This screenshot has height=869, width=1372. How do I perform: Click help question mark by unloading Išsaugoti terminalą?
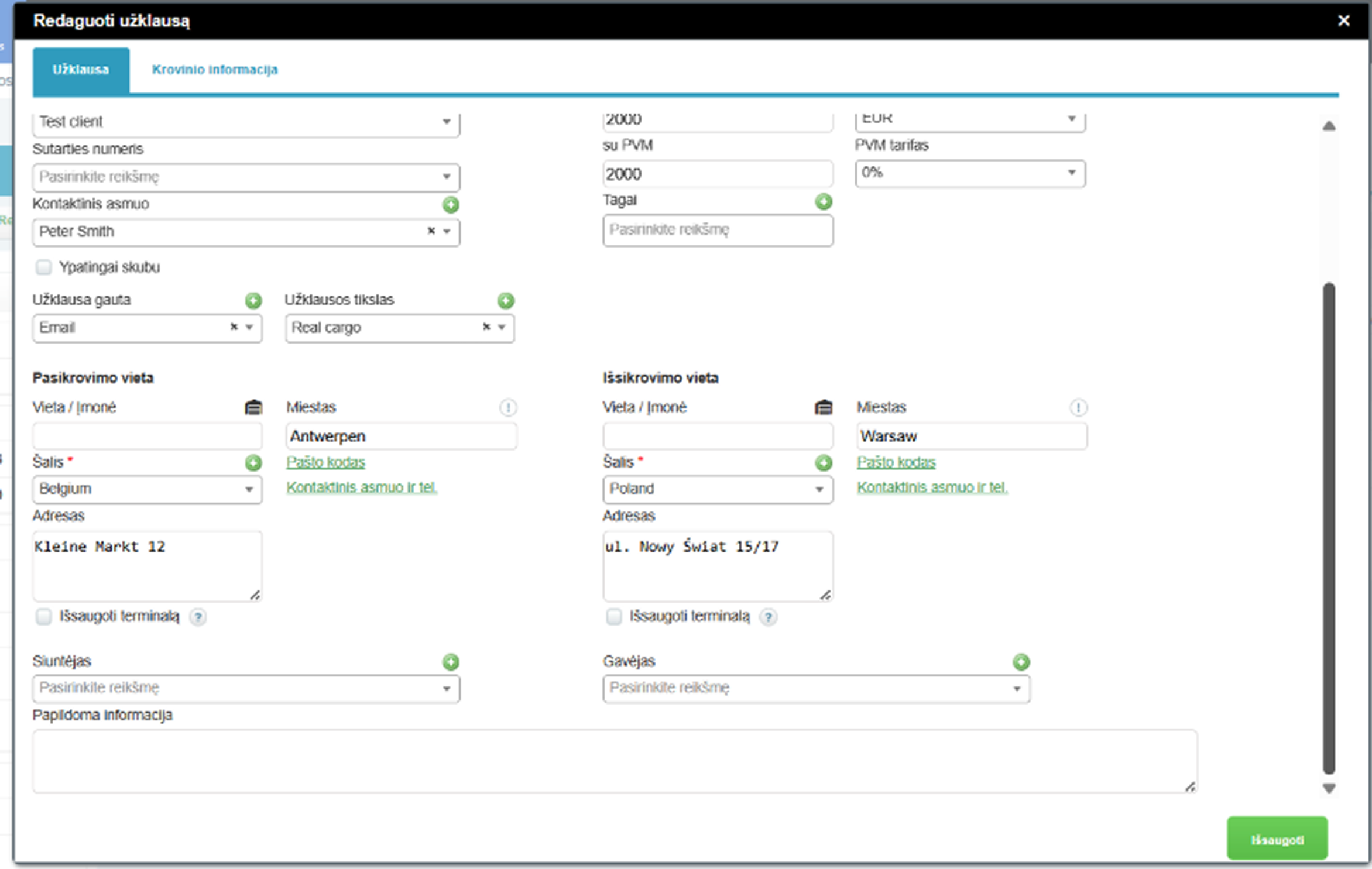click(768, 617)
